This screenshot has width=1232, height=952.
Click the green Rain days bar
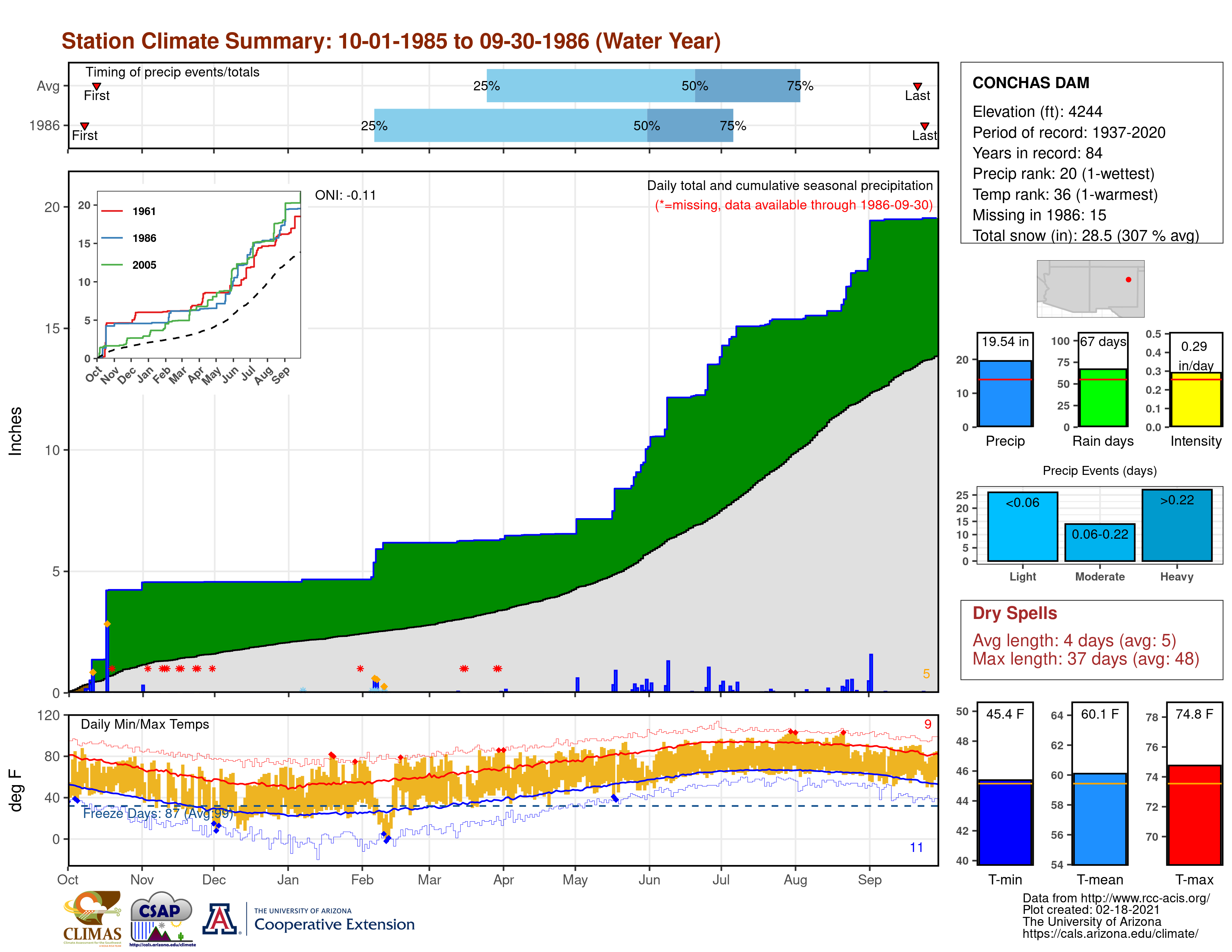(x=1103, y=398)
